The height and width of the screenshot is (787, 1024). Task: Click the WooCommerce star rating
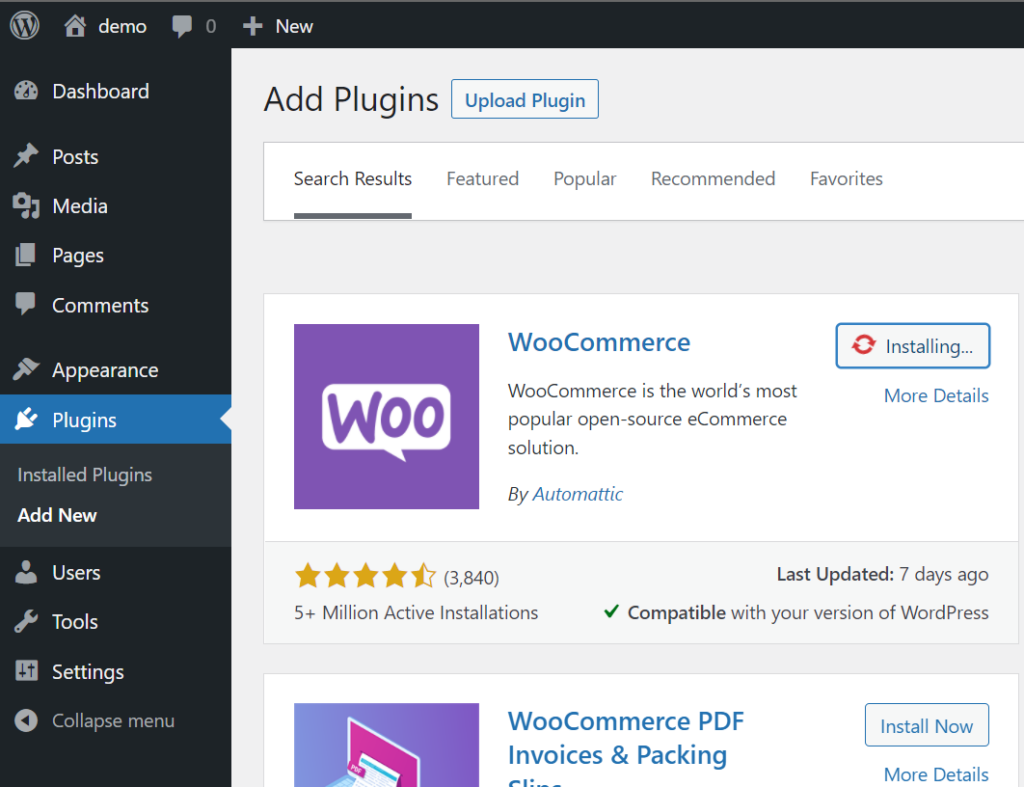click(x=364, y=577)
